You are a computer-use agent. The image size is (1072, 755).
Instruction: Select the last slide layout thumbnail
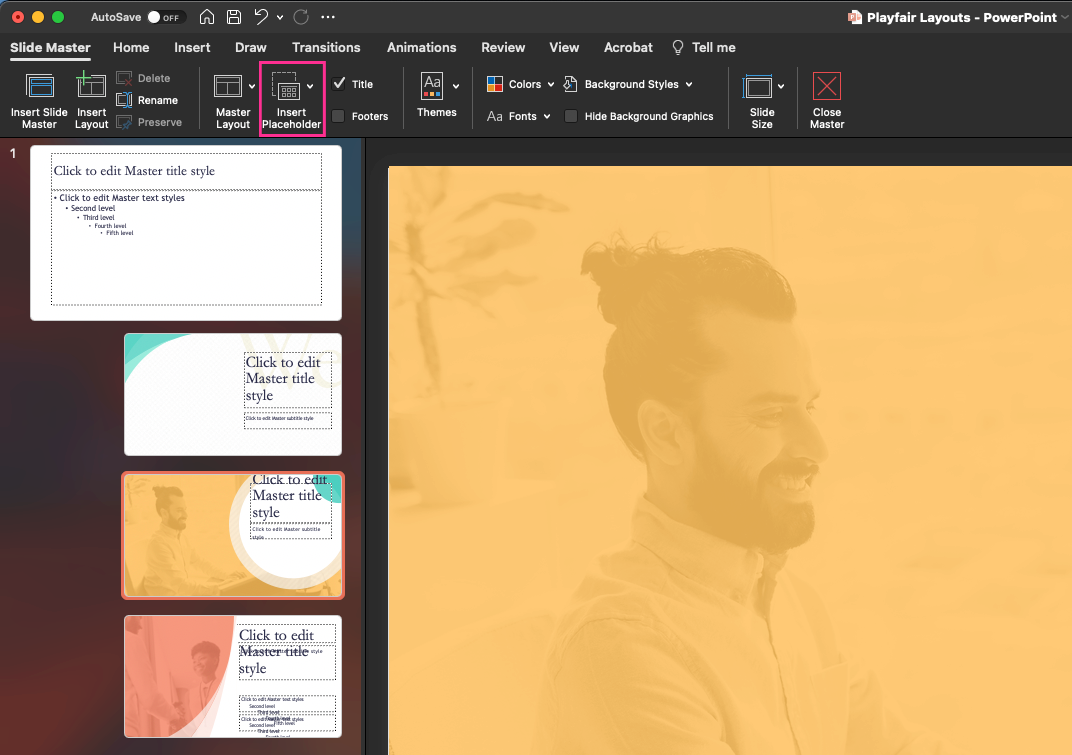232,676
